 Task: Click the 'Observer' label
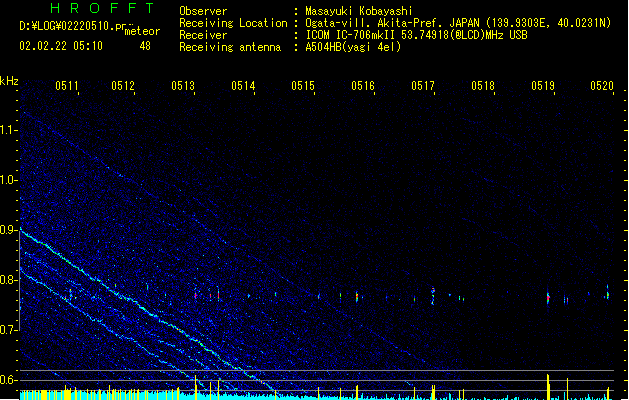[x=203, y=11]
